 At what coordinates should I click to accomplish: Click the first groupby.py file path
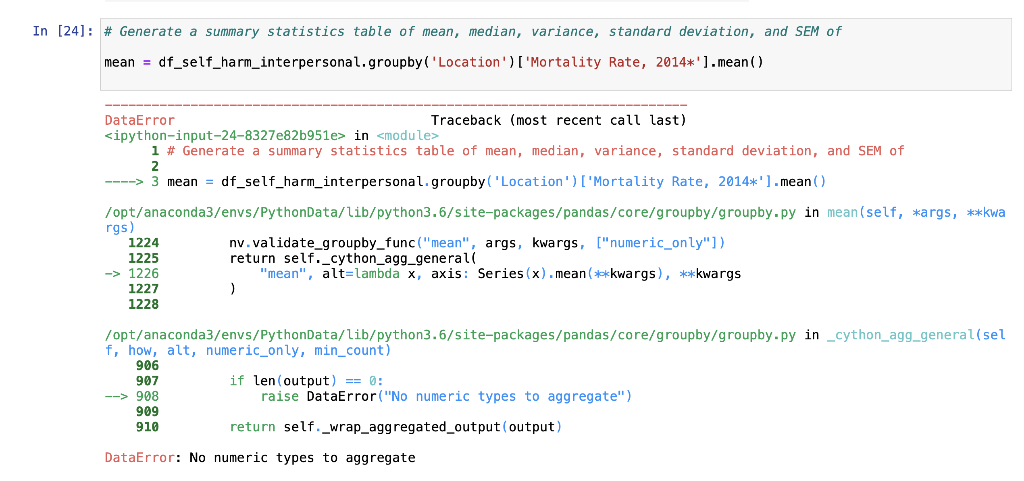click(450, 213)
